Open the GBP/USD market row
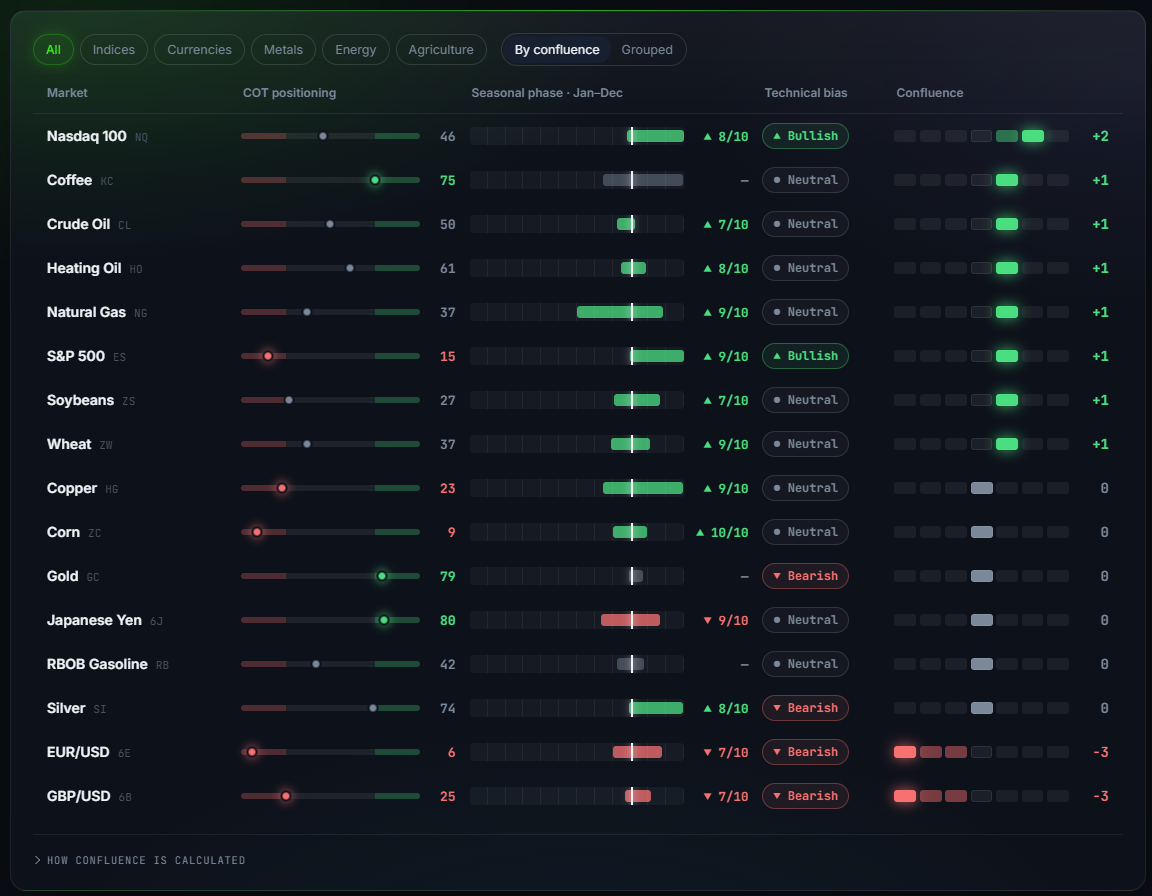Screen dimensions: 1152x896 pos(577,796)
